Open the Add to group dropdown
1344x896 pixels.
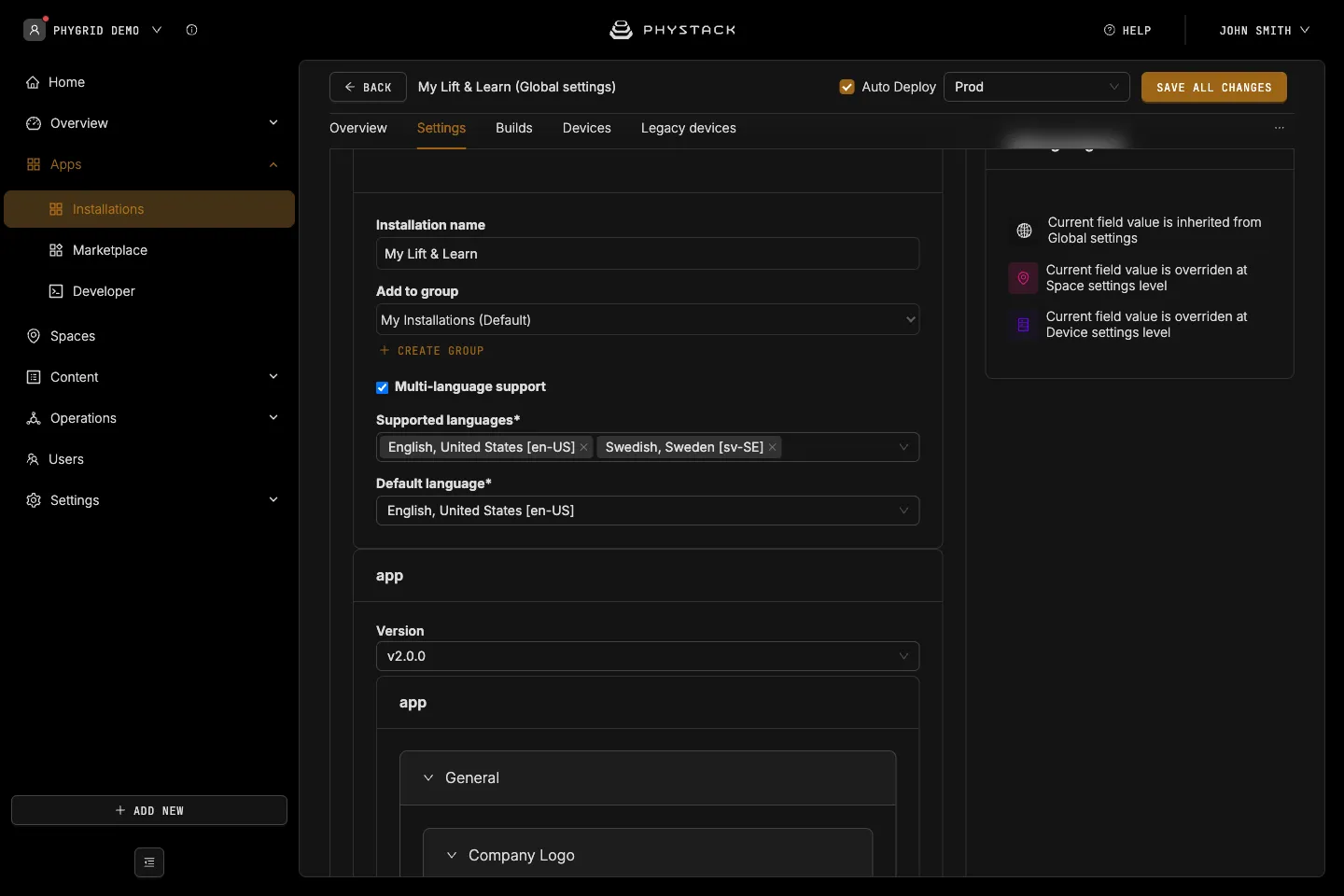648,319
